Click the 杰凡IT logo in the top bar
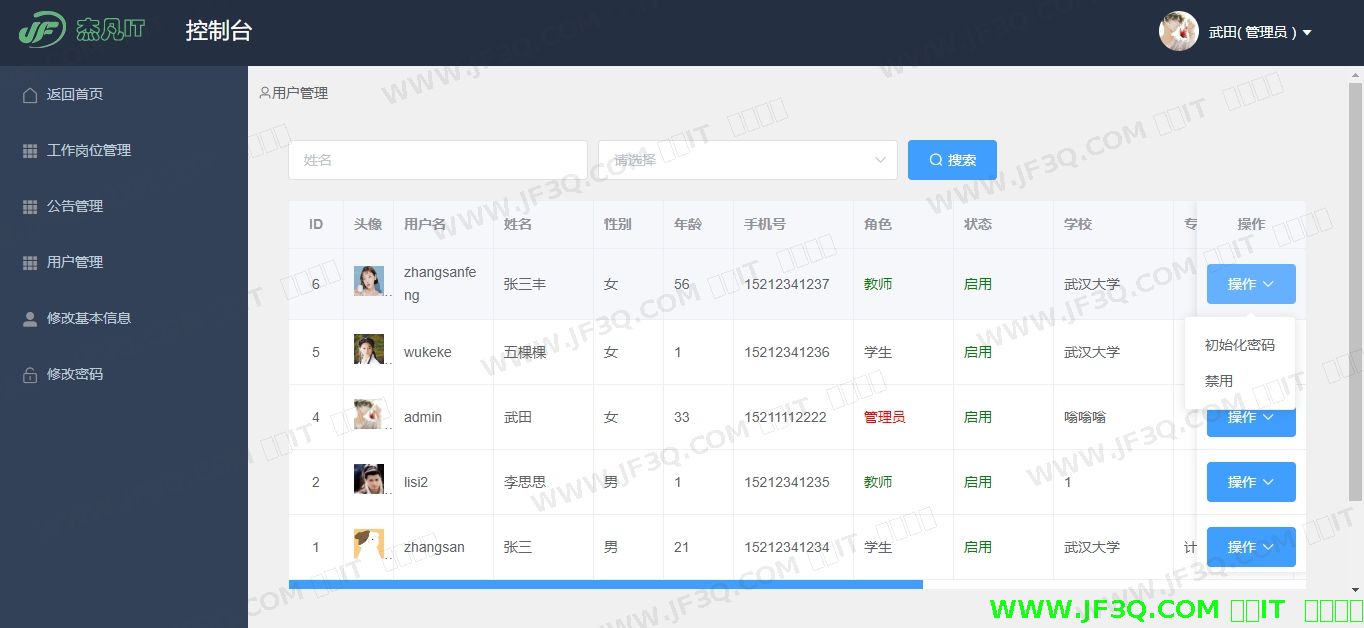The image size is (1364, 628). pyautogui.click(x=80, y=30)
